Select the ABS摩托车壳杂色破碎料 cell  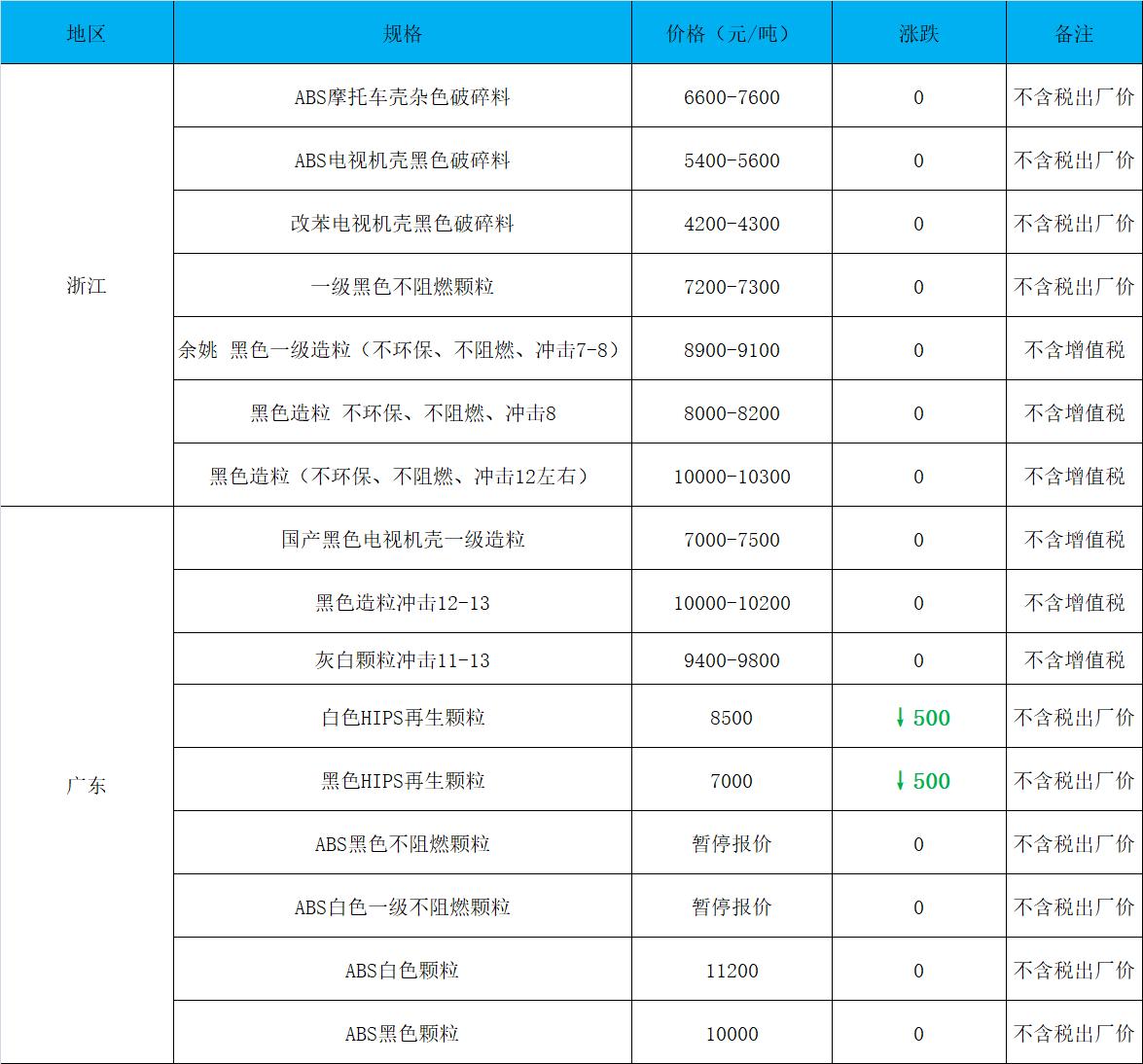click(x=402, y=97)
